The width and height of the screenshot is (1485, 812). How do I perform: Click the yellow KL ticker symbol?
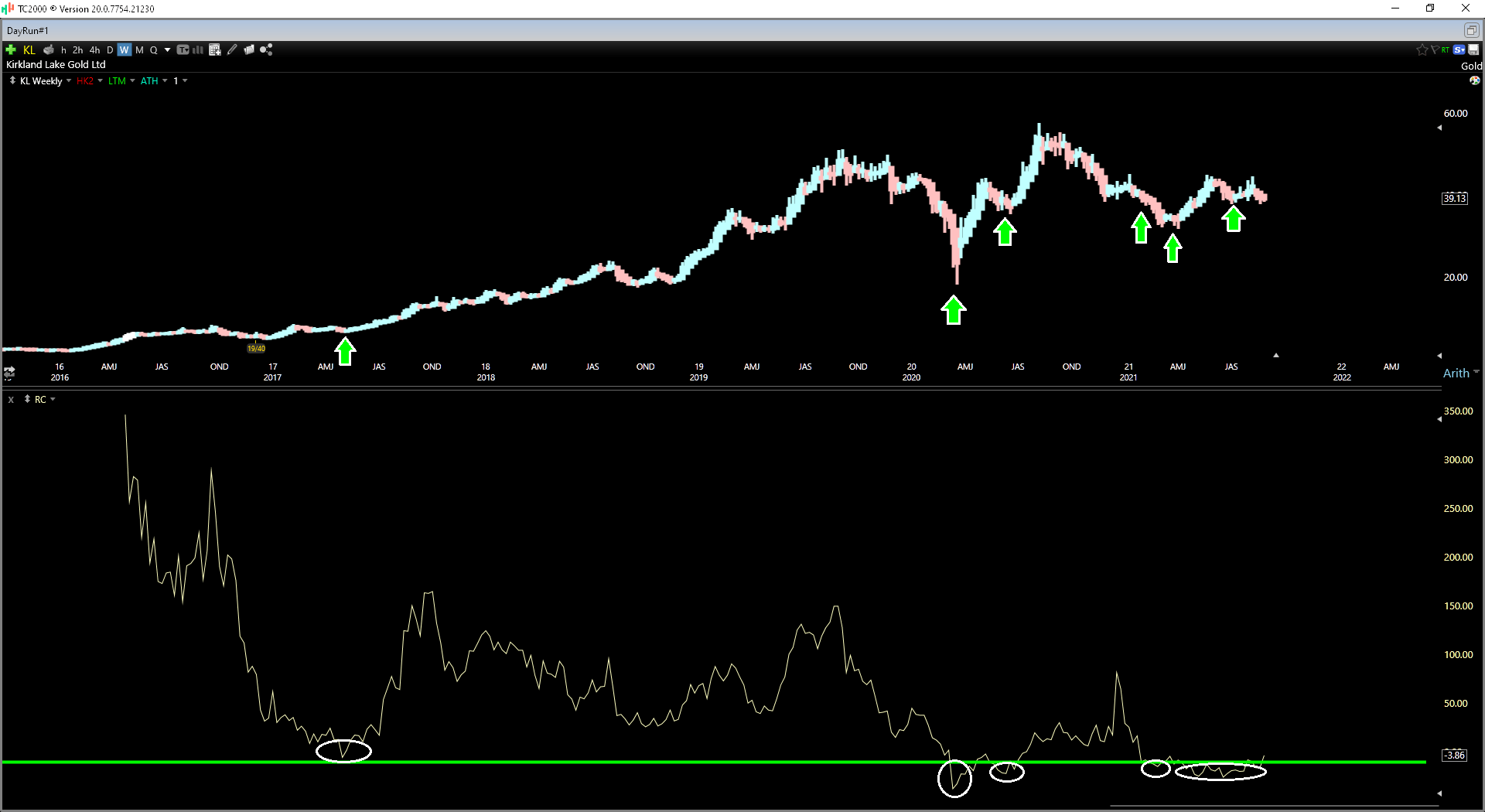pyautogui.click(x=29, y=49)
